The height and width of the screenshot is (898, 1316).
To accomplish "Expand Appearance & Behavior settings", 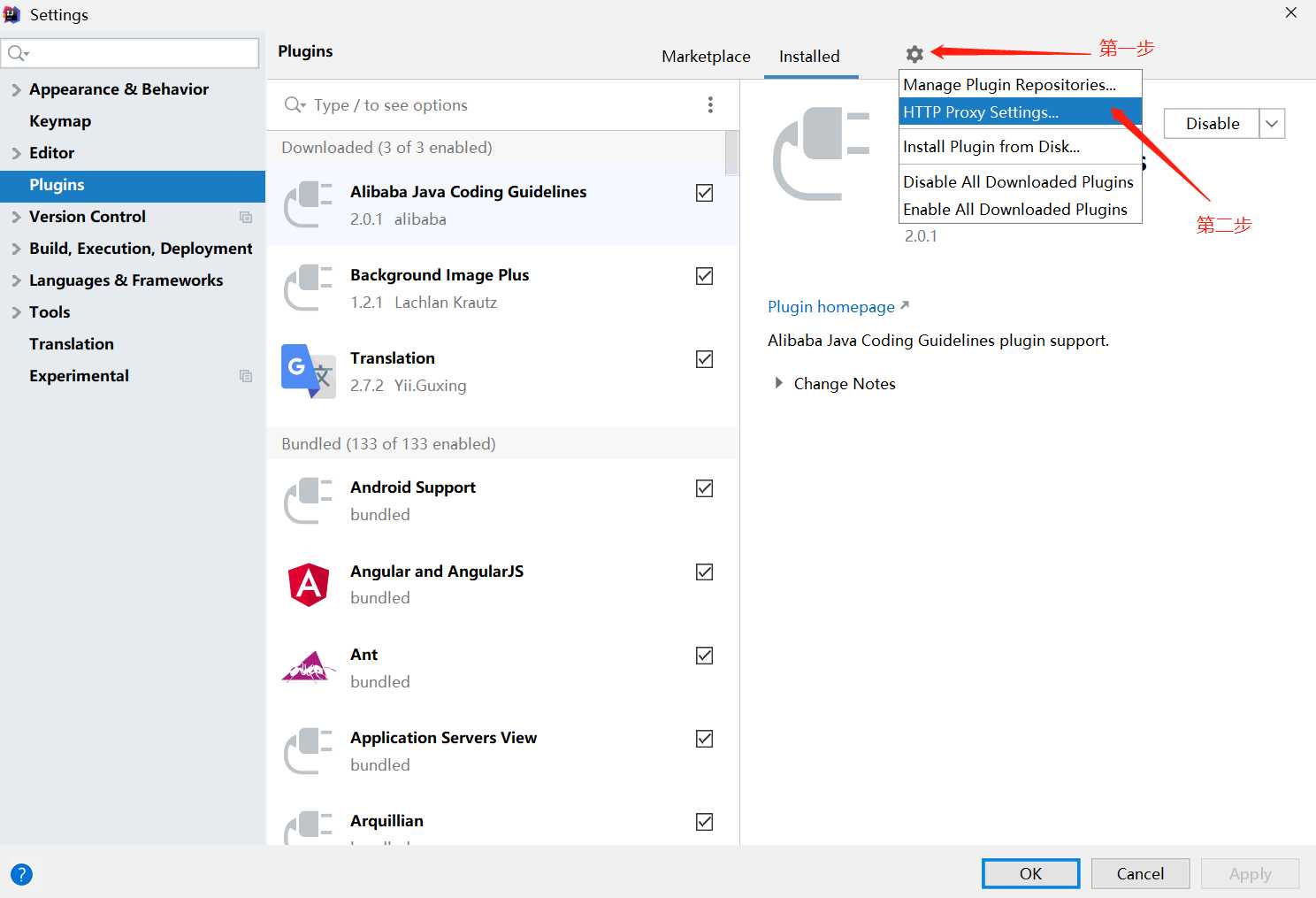I will tap(16, 89).
